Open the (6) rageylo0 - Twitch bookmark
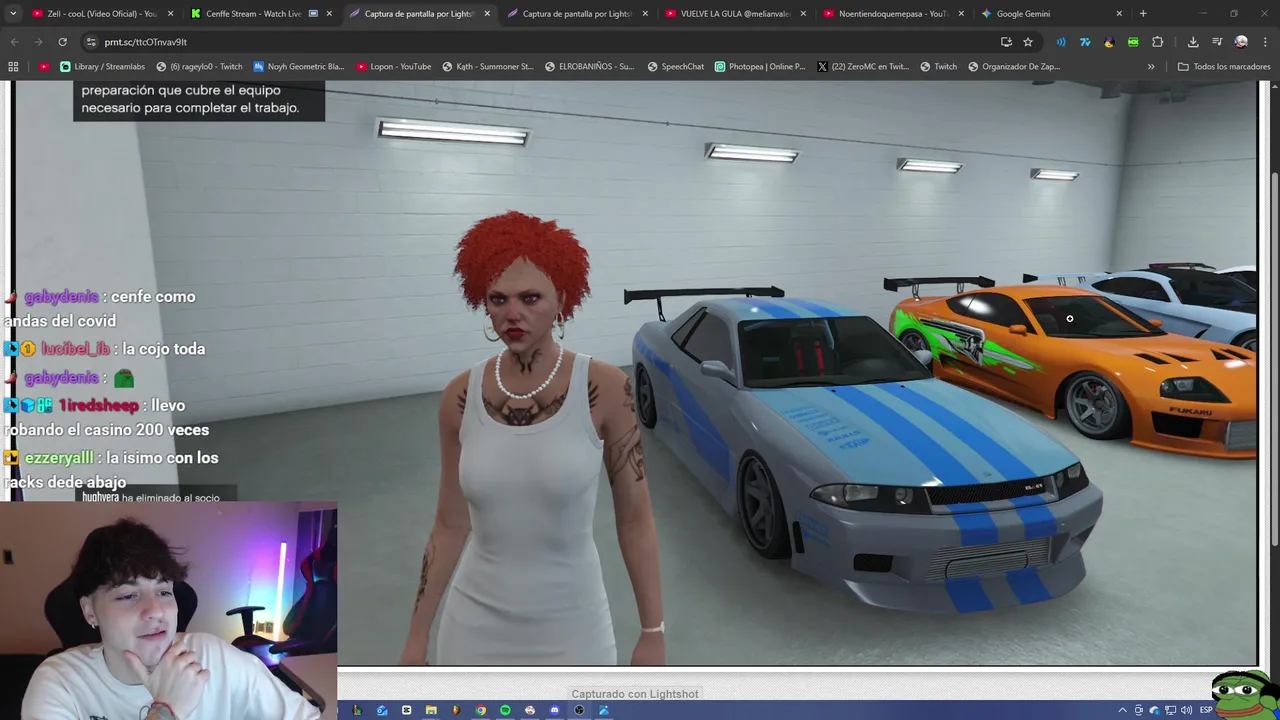Screen dimensions: 1280x720 tap(200, 67)
